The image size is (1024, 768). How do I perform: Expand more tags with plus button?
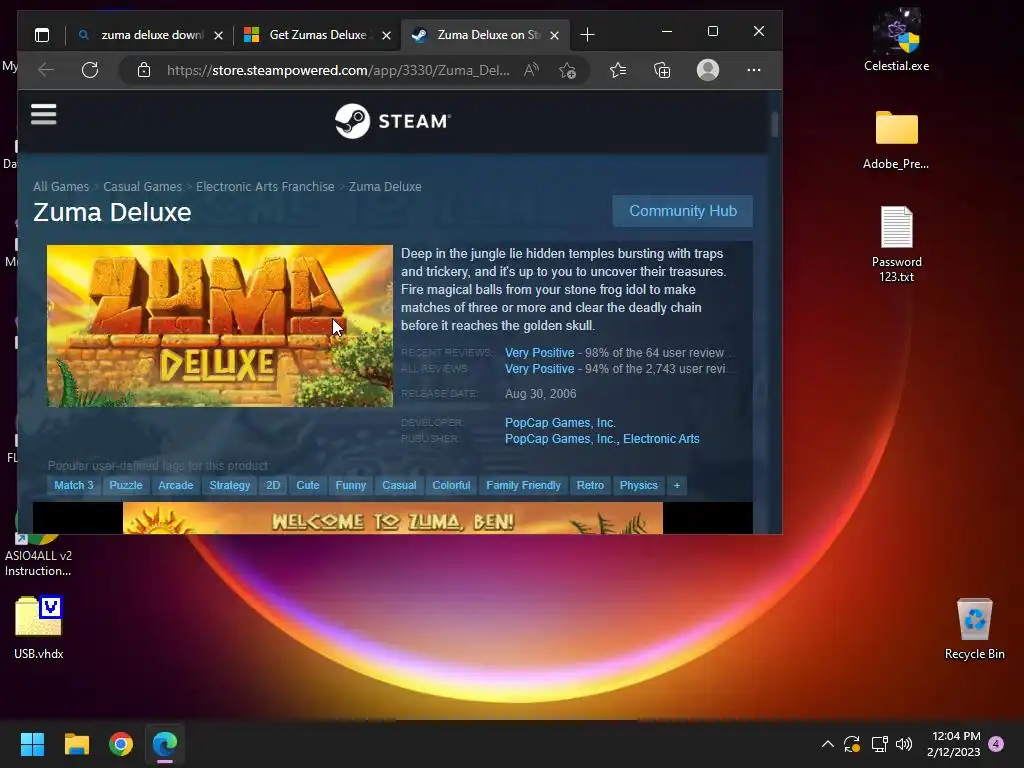[x=677, y=485]
